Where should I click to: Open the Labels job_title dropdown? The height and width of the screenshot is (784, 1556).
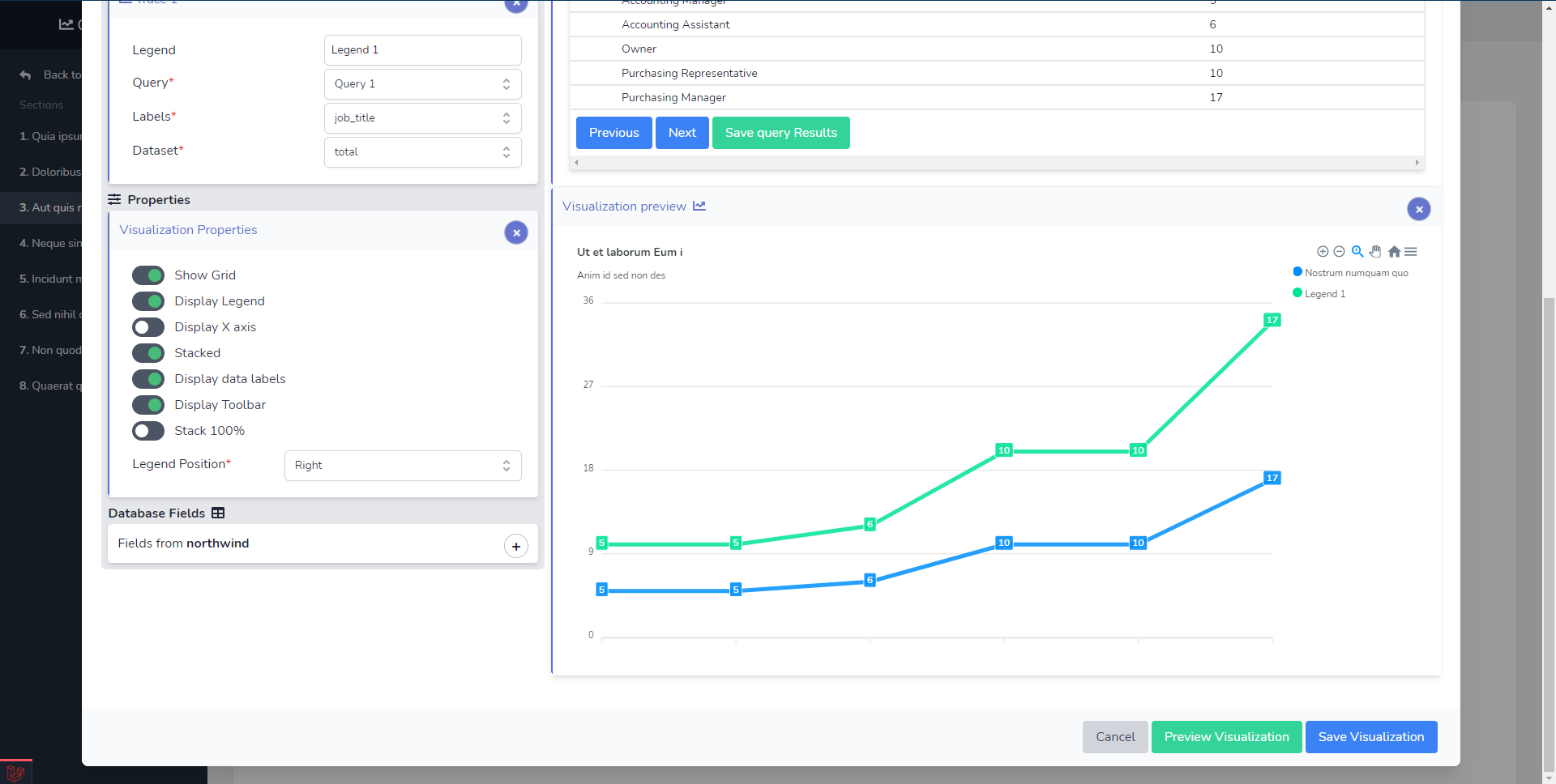(422, 118)
